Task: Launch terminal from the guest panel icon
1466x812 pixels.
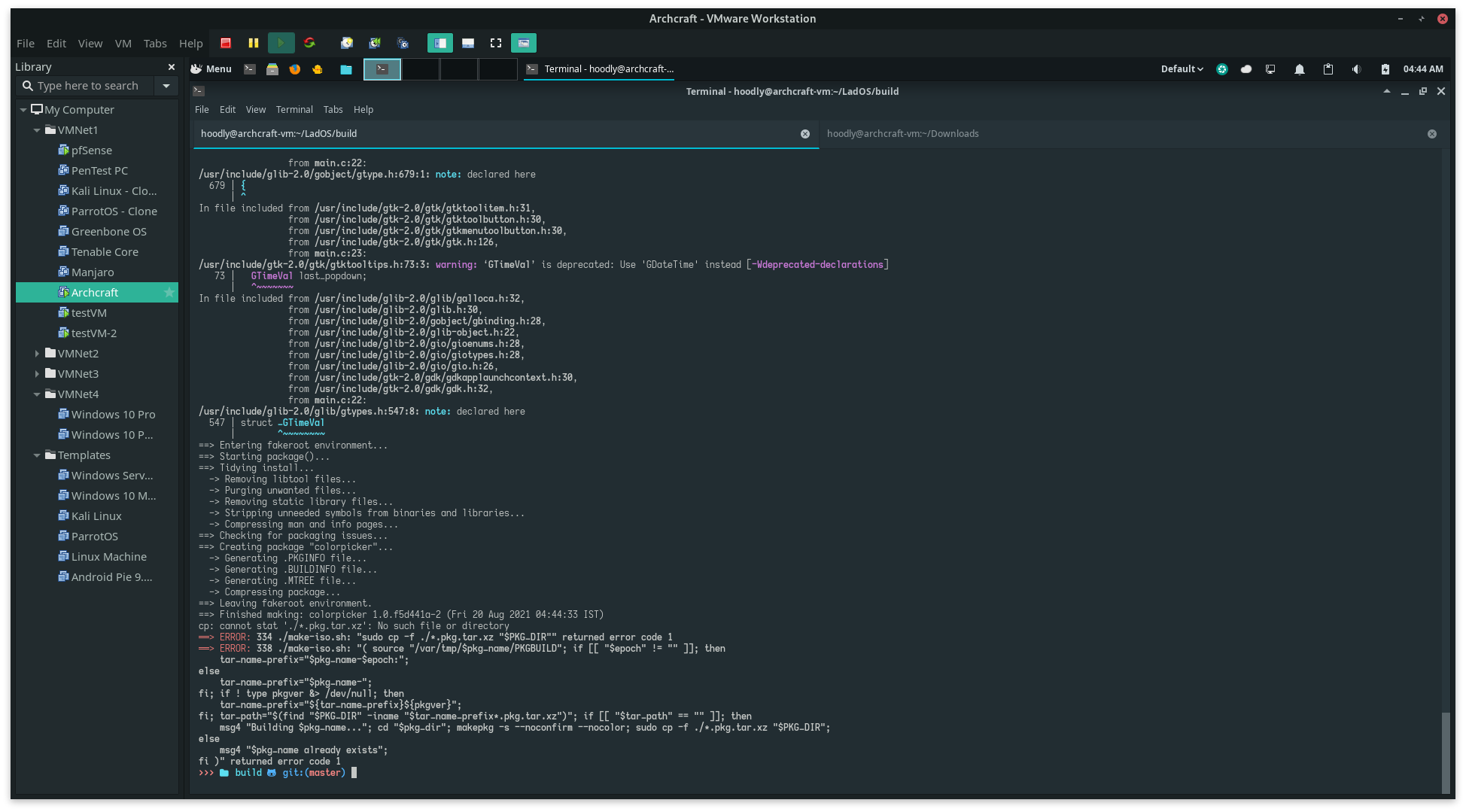Action: click(250, 69)
